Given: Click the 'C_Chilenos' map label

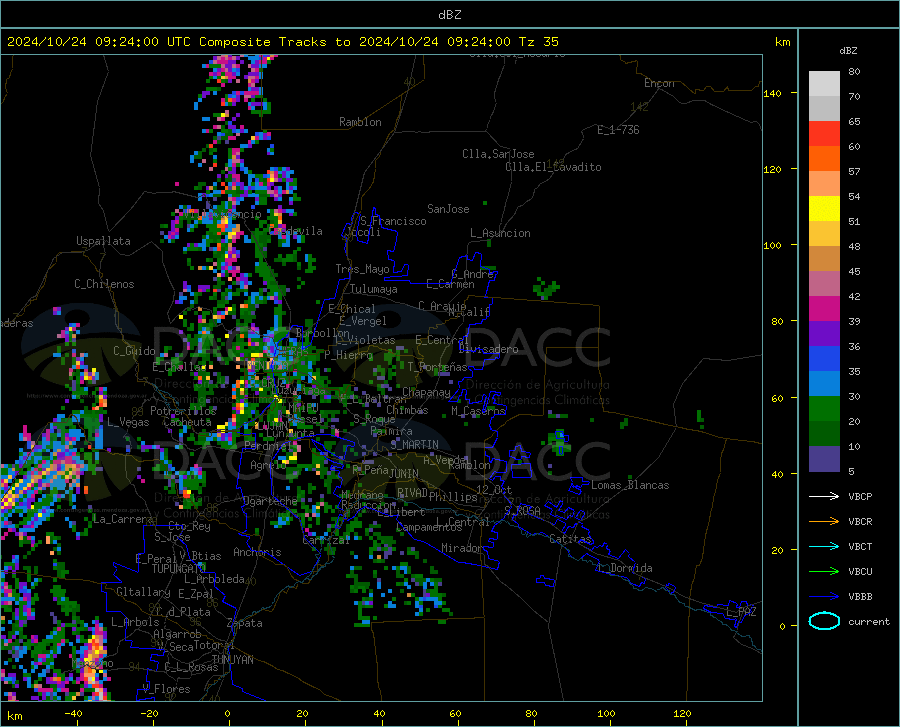Looking at the screenshot, I should point(104,284).
